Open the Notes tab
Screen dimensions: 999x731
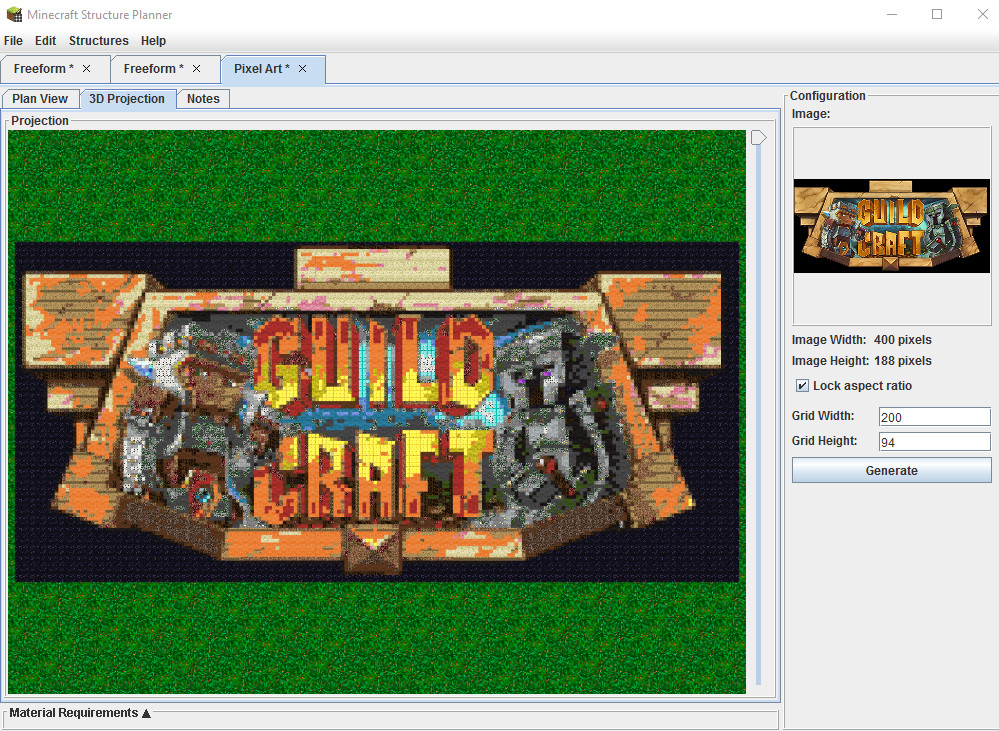tap(203, 99)
